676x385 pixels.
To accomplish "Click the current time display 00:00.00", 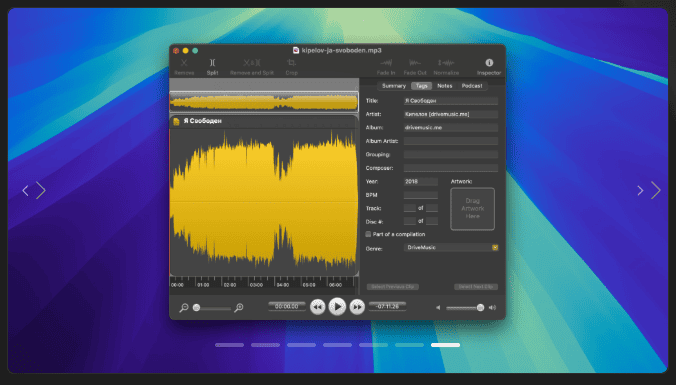I will click(x=287, y=307).
